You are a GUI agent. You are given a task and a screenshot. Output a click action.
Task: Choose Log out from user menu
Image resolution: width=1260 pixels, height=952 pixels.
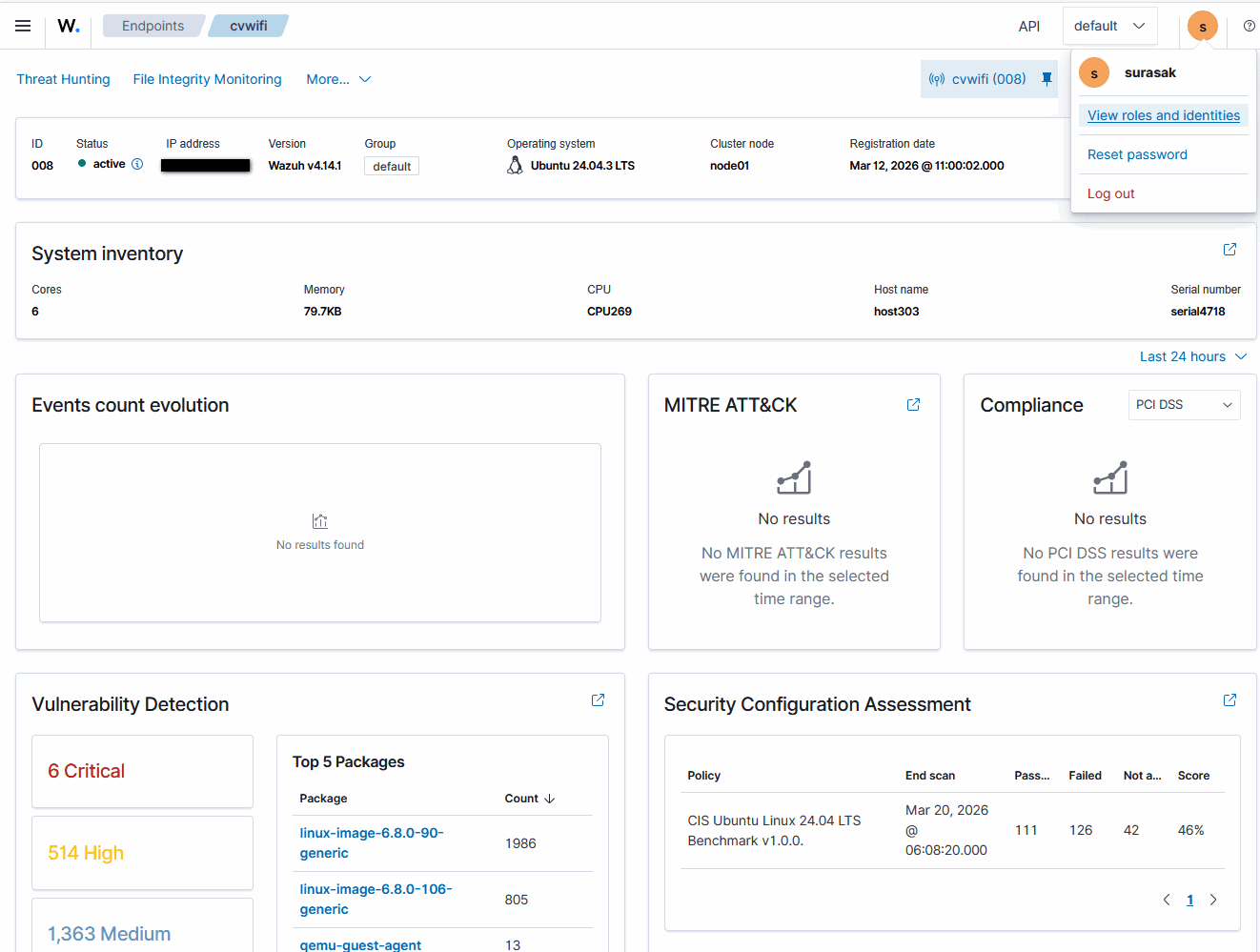tap(1110, 193)
